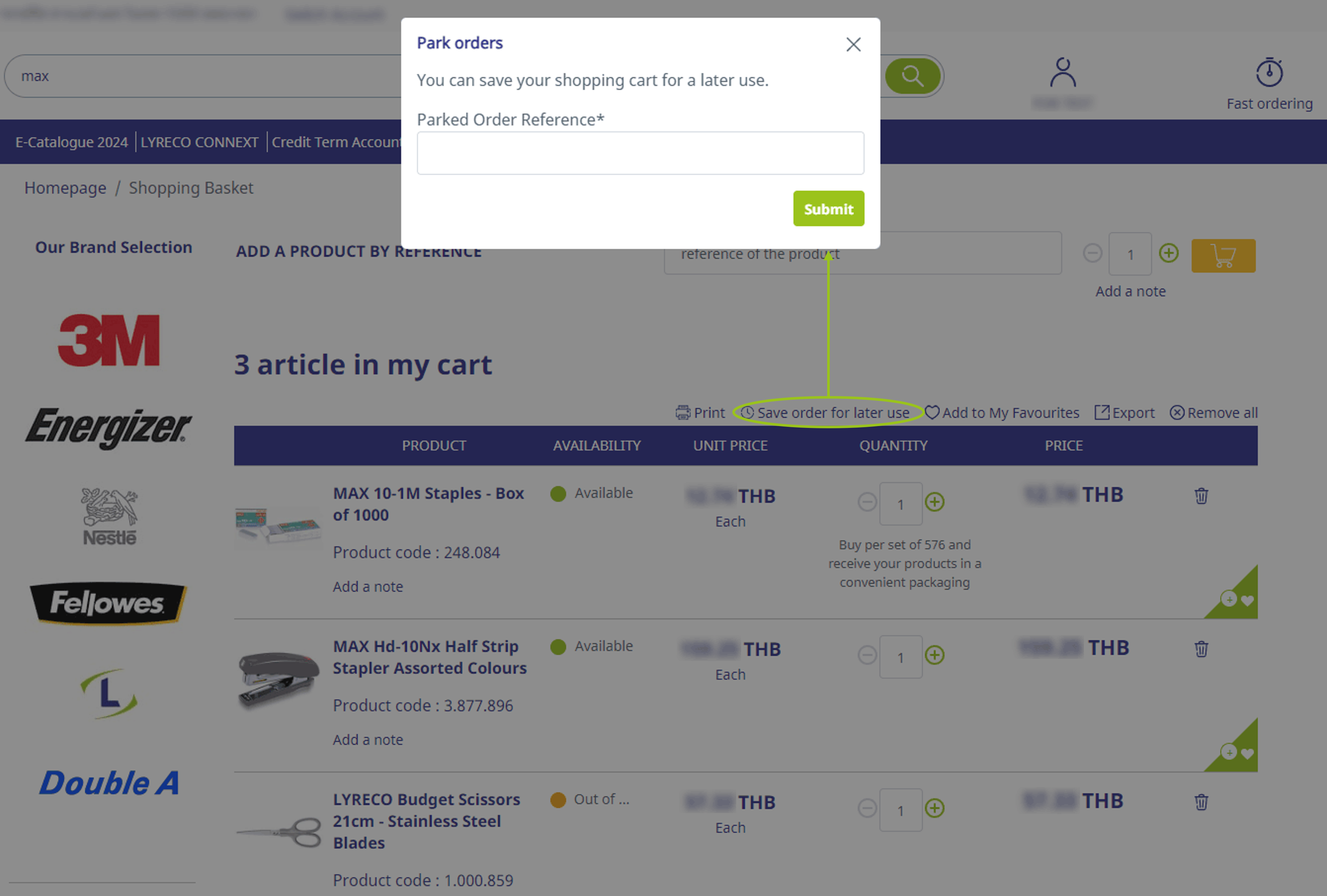Delete MAX Hd-10Nx Stapler with trash icon

[x=1201, y=649]
